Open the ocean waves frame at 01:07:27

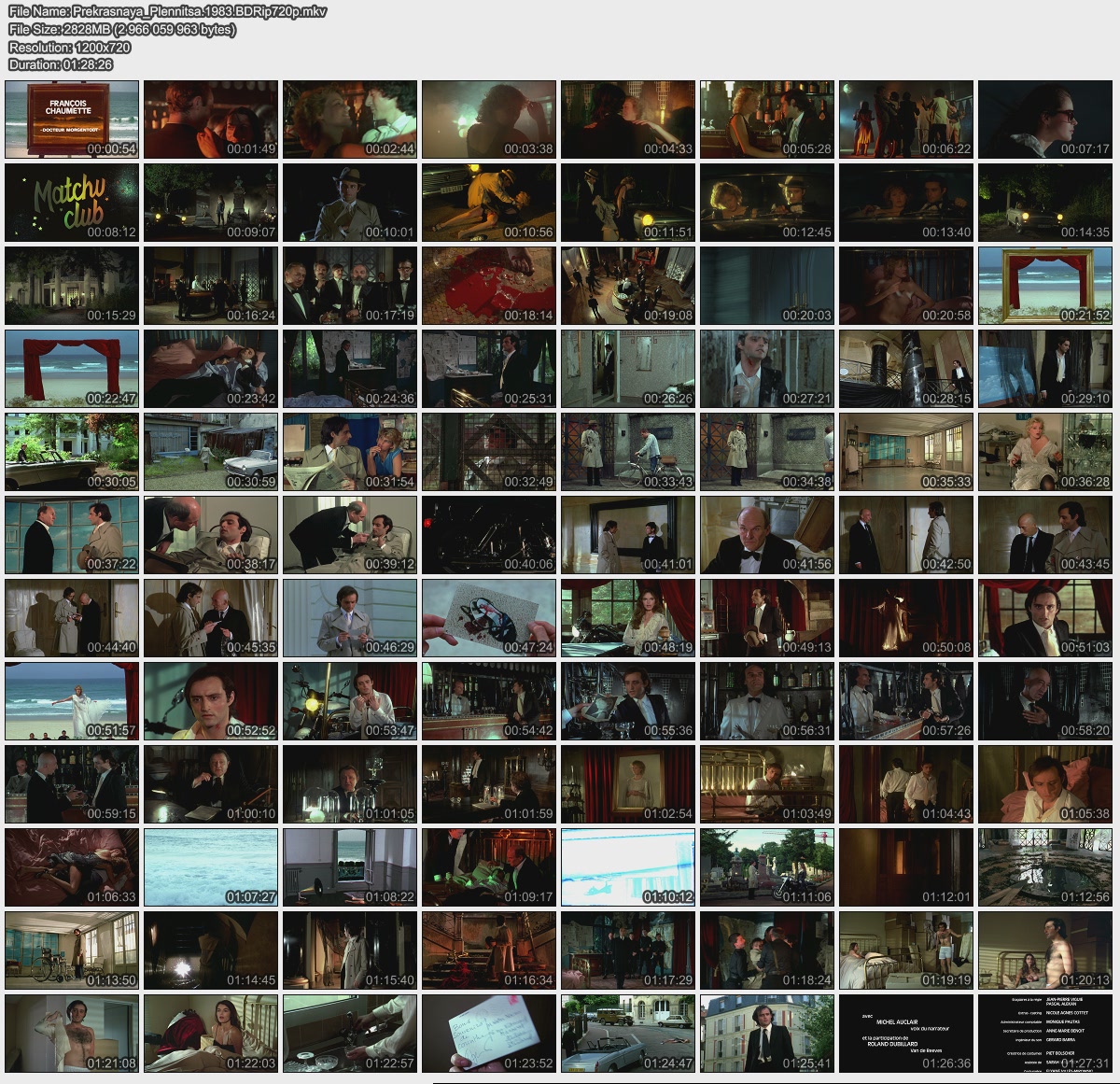tap(211, 867)
